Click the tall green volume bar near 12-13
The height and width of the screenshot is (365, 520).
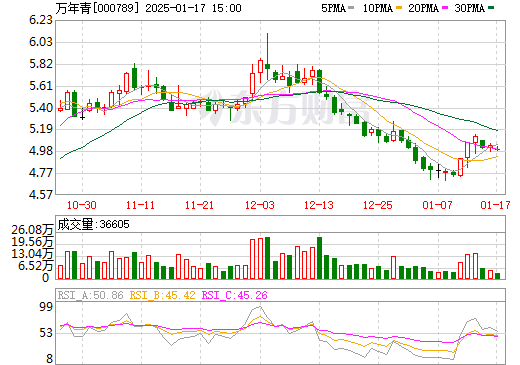[x=319, y=258]
